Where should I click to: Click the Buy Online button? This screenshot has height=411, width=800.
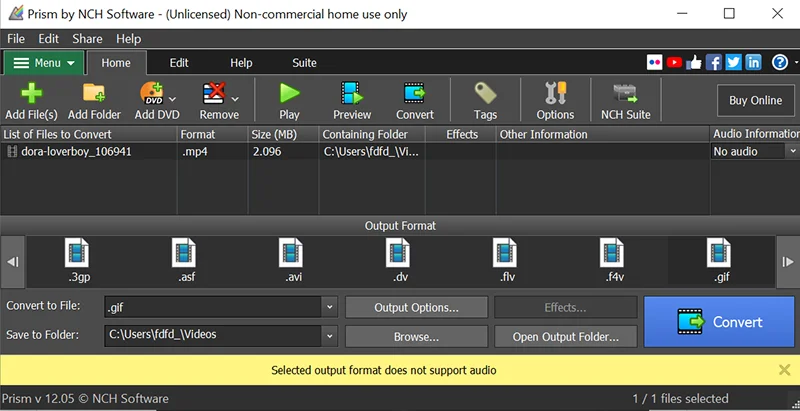pyautogui.click(x=756, y=100)
